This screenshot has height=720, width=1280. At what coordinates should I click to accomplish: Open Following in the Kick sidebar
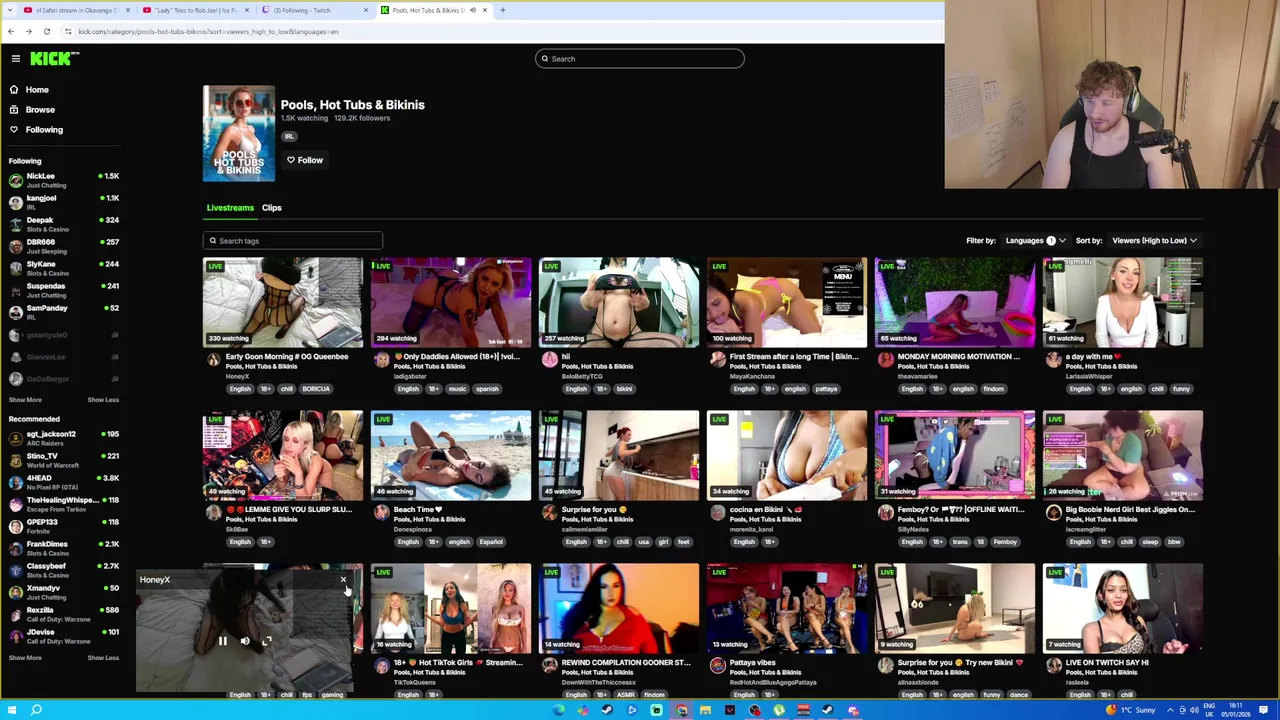[44, 130]
